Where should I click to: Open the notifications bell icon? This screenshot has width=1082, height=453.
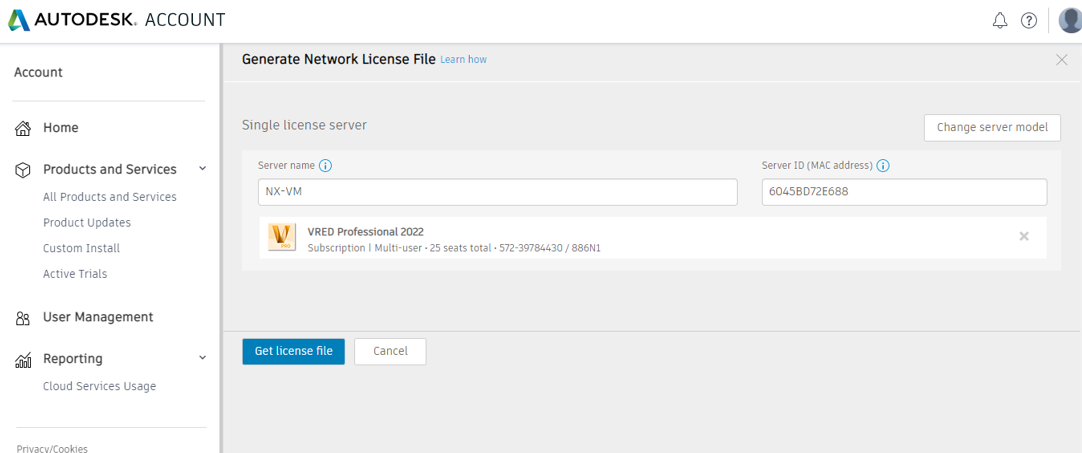pos(999,20)
